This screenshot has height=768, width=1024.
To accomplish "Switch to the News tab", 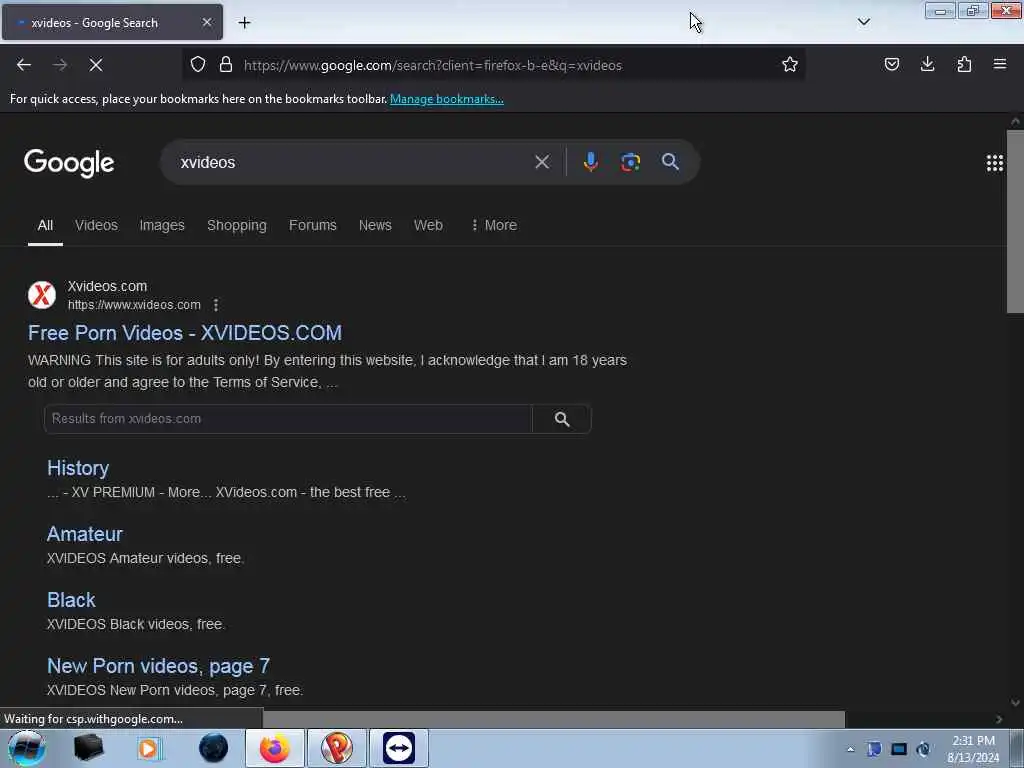I will pos(375,225).
